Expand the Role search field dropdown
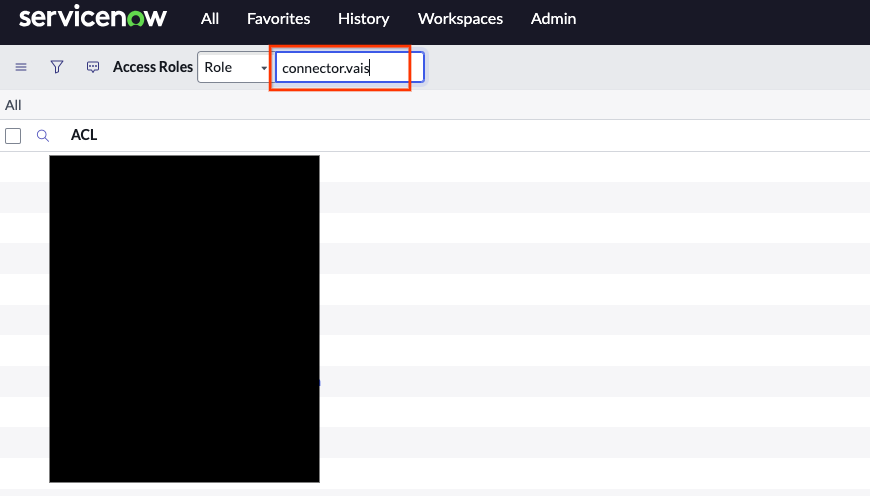Image resolution: width=870 pixels, height=496 pixels. coord(236,67)
